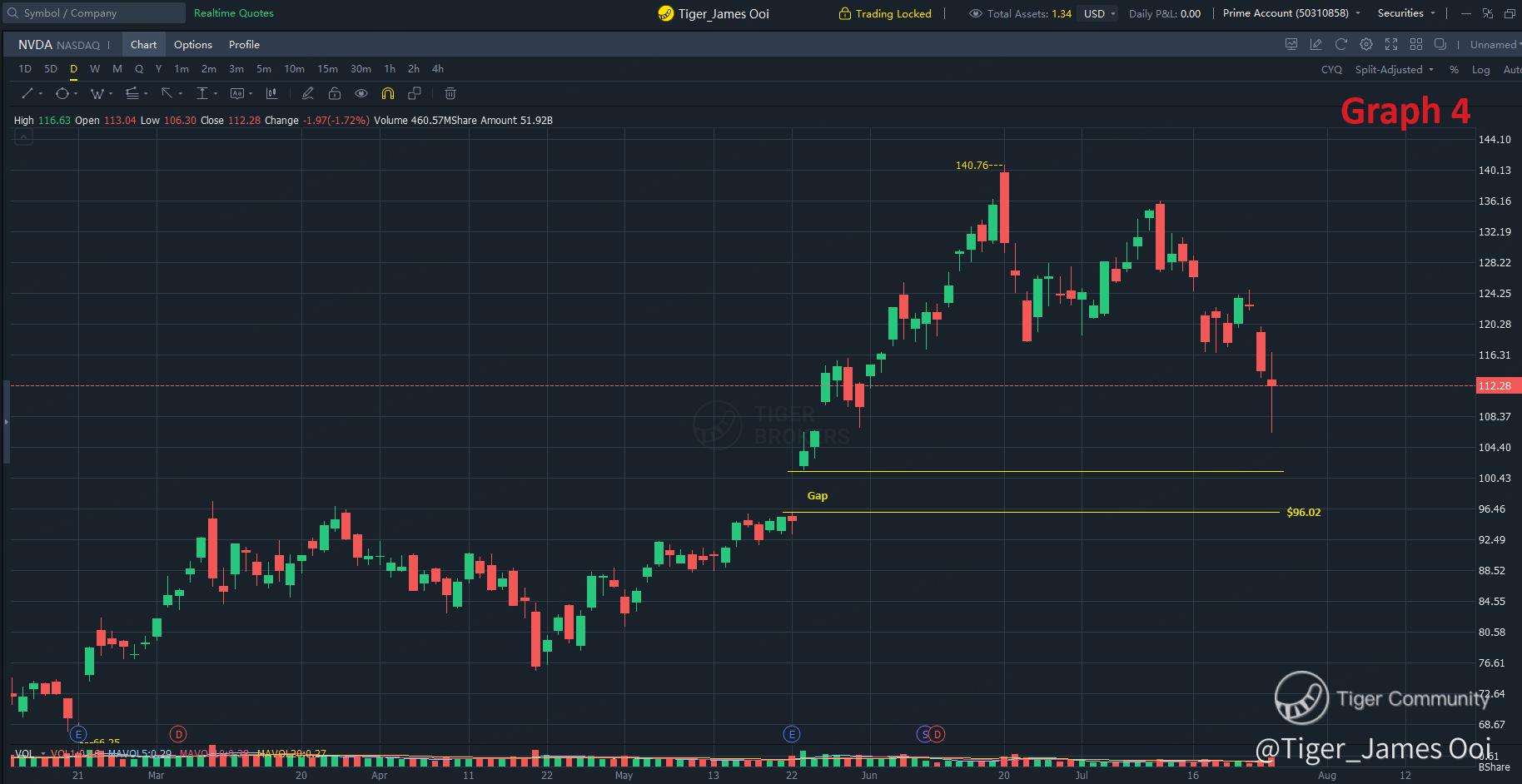The image size is (1522, 784).
Task: Switch to the Profile tab
Action: 244,45
